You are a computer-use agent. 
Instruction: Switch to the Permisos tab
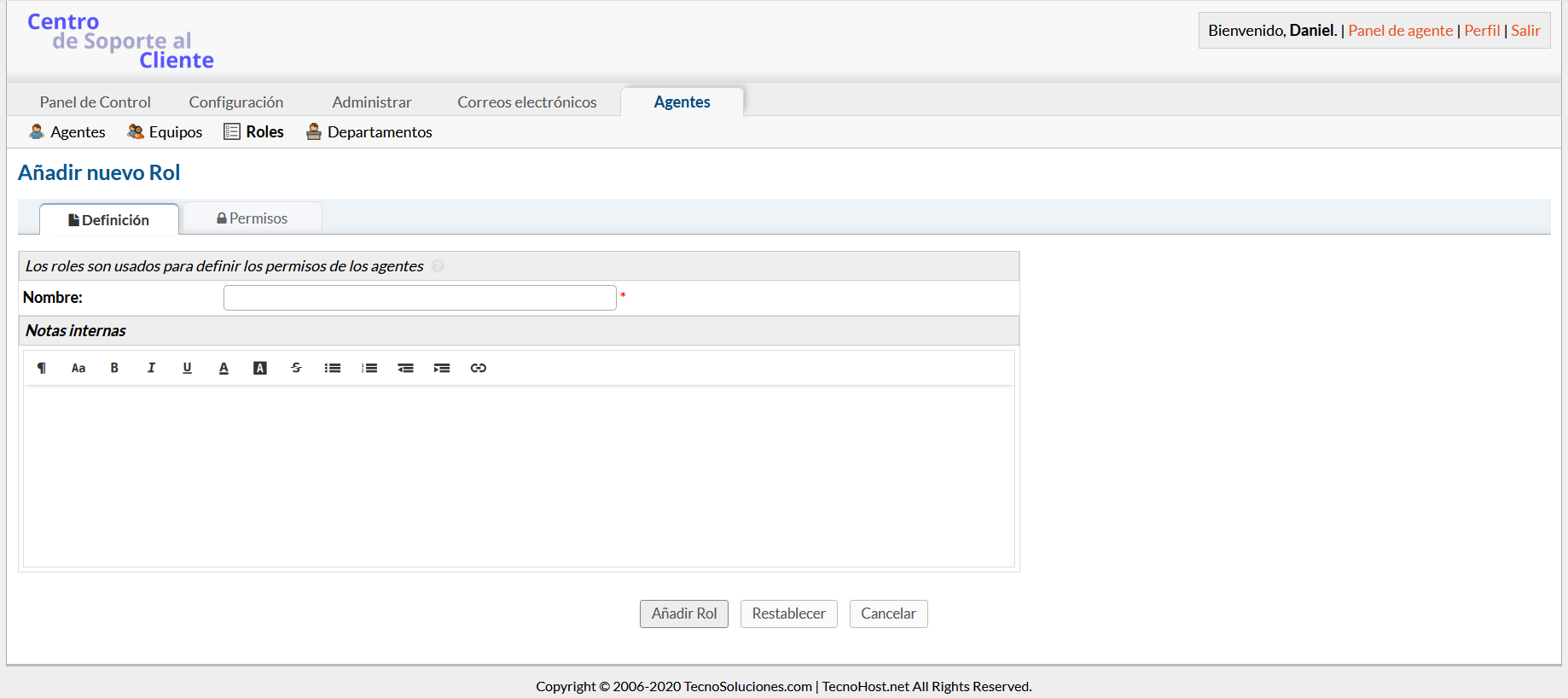click(253, 218)
